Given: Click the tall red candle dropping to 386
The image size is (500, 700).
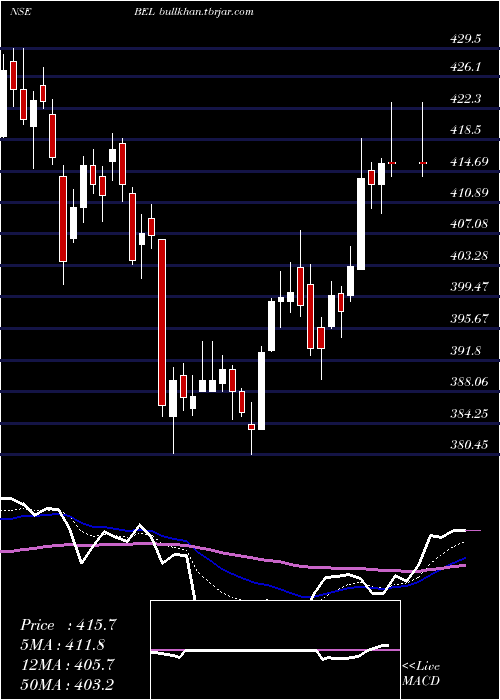Looking at the screenshot, I should (x=162, y=322).
